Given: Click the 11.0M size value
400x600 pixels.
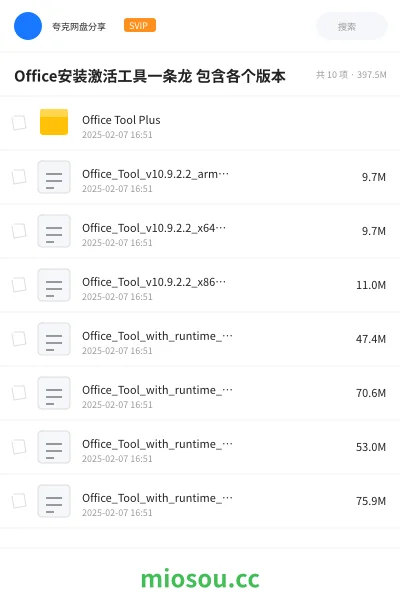Looking at the screenshot, I should pyautogui.click(x=371, y=285).
